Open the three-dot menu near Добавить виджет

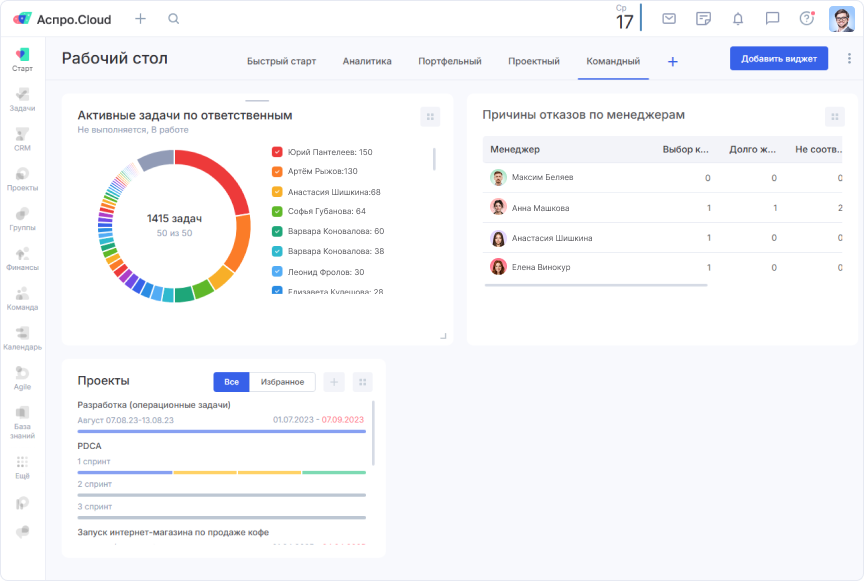[847, 58]
